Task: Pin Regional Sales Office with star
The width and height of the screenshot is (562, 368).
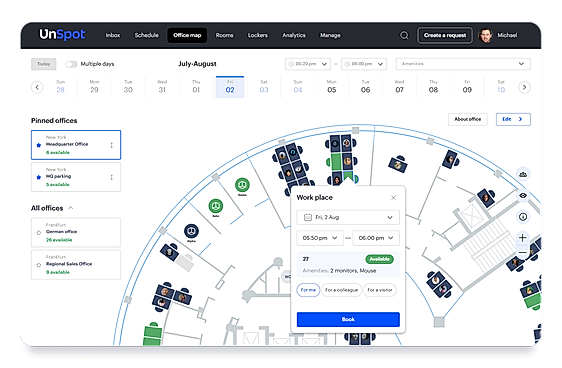Action: pyautogui.click(x=39, y=265)
